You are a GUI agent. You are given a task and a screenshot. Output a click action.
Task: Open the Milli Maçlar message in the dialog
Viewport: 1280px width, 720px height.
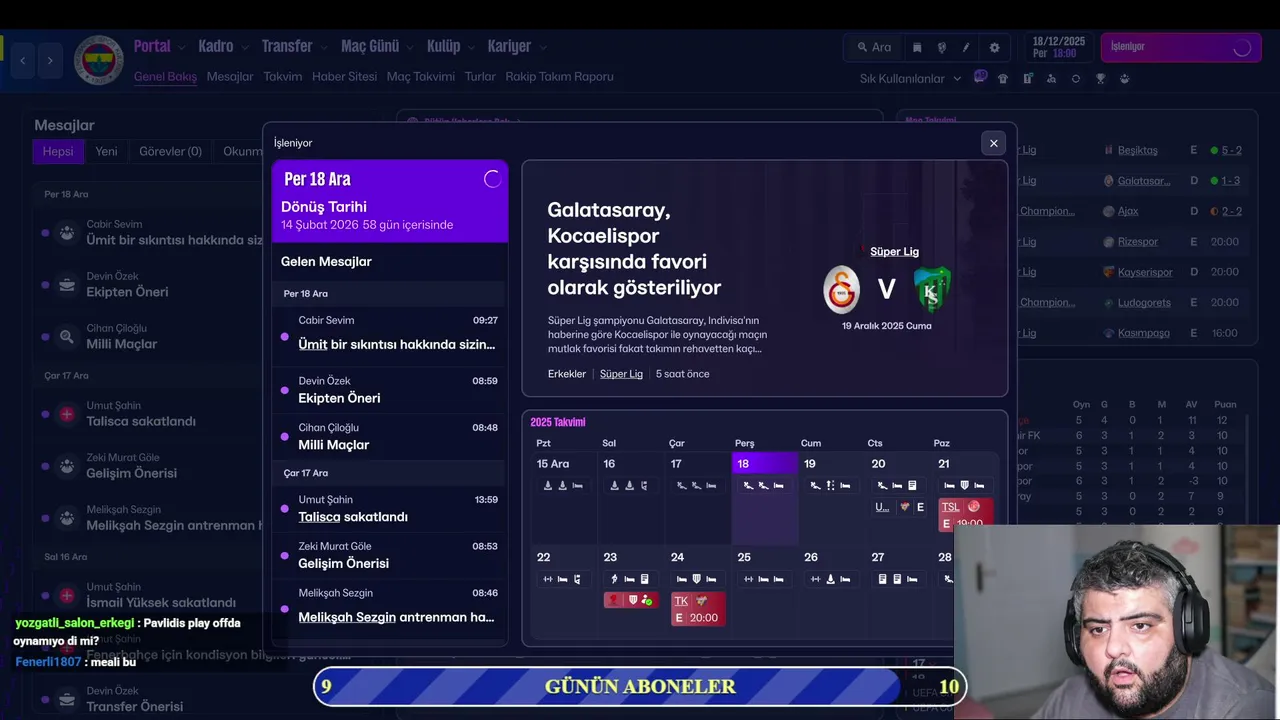(x=390, y=437)
